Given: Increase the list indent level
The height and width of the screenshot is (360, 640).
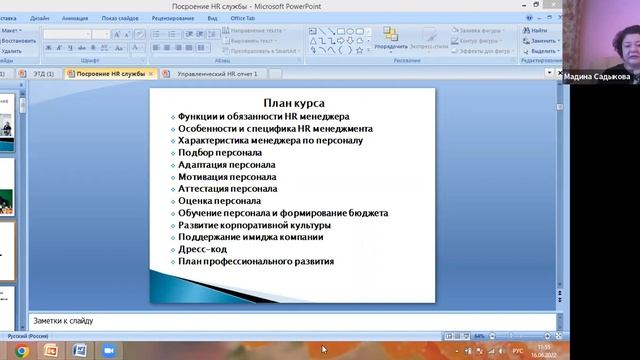Looking at the screenshot, I should (x=200, y=35).
